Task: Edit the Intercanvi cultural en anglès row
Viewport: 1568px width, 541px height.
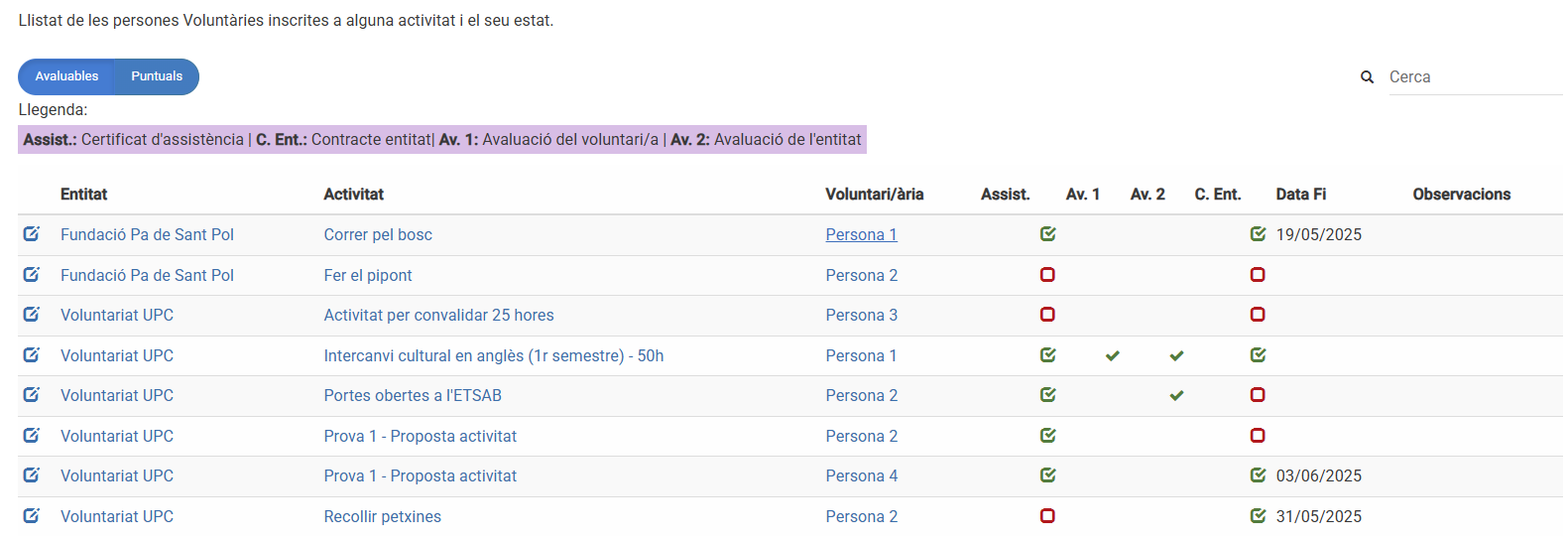Action: 32,354
